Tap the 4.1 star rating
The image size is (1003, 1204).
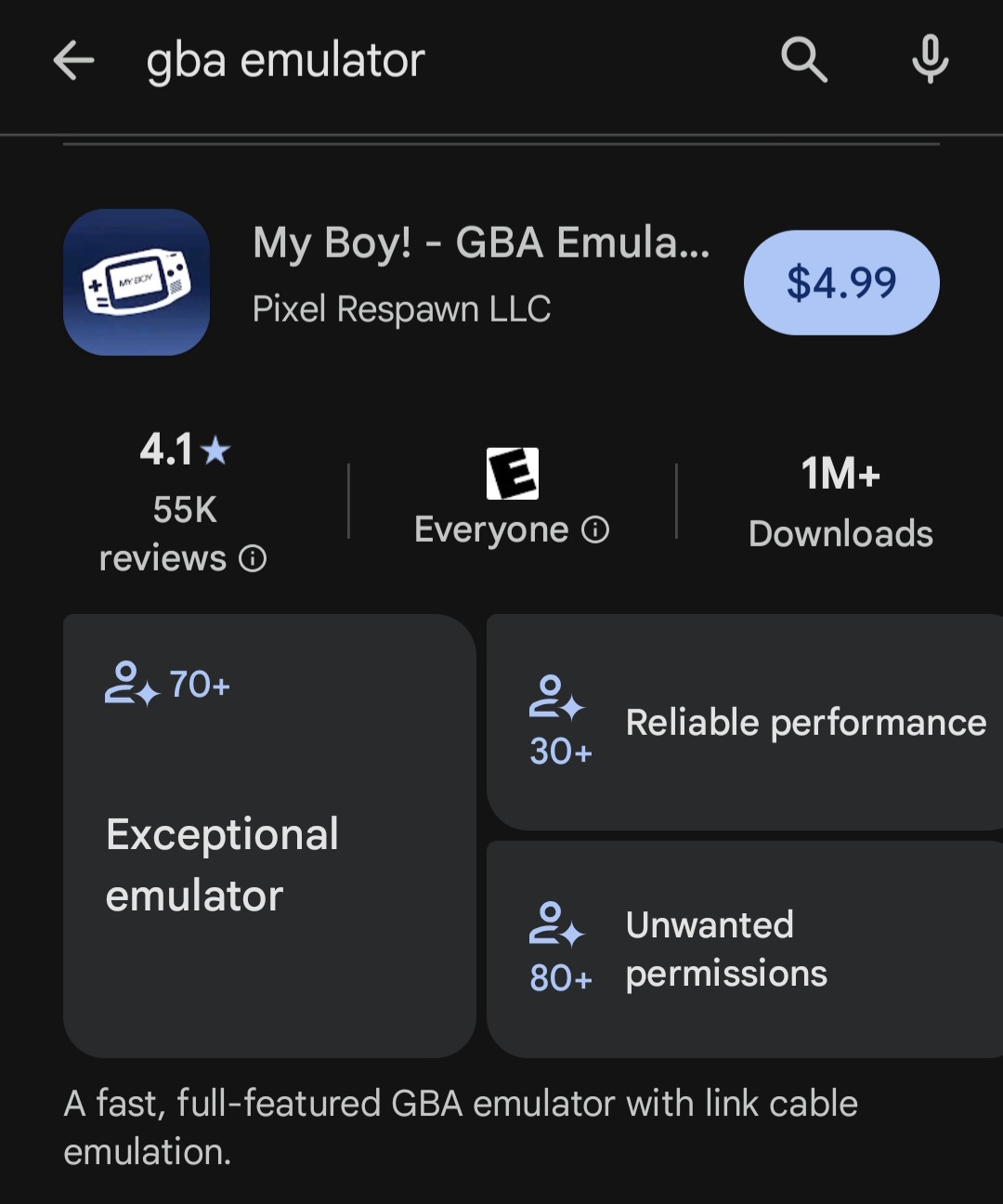click(185, 450)
